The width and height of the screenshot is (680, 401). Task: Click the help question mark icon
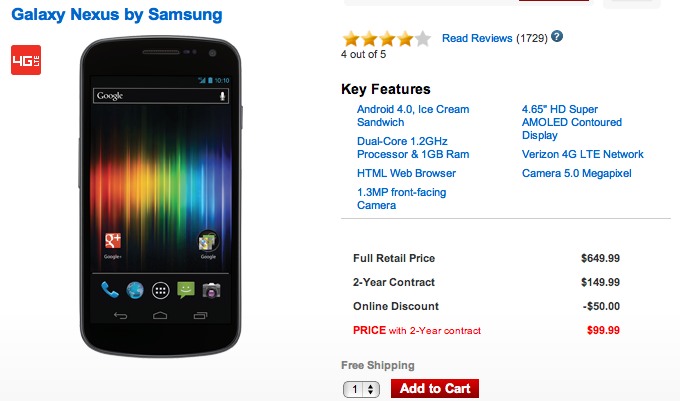coord(557,37)
